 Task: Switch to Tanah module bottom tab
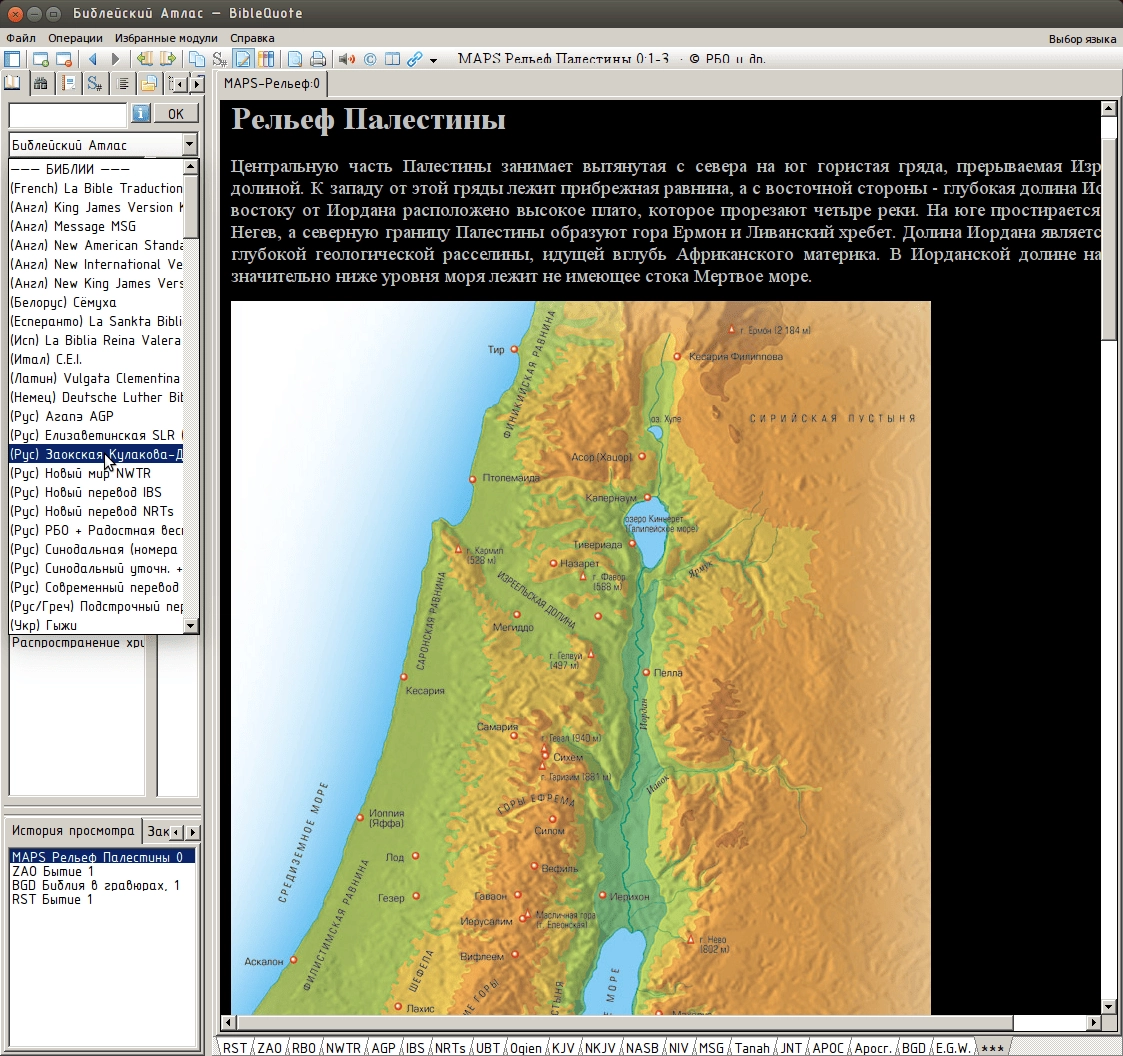(752, 1047)
